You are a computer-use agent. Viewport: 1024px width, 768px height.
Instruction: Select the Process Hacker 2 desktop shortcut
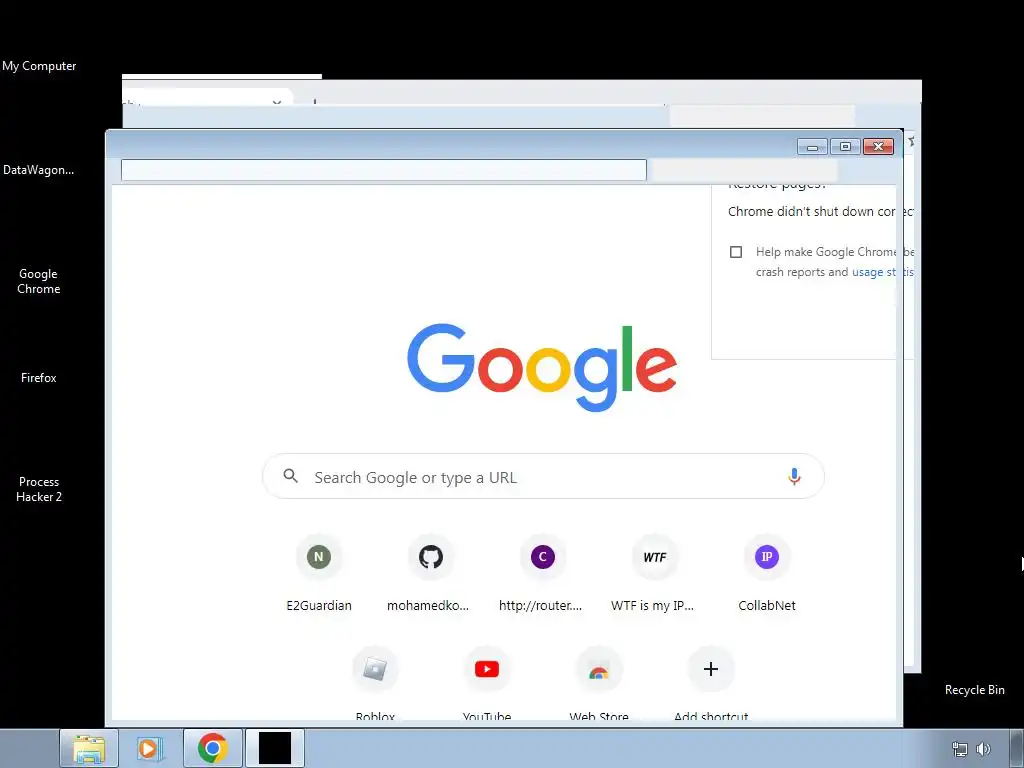(39, 489)
